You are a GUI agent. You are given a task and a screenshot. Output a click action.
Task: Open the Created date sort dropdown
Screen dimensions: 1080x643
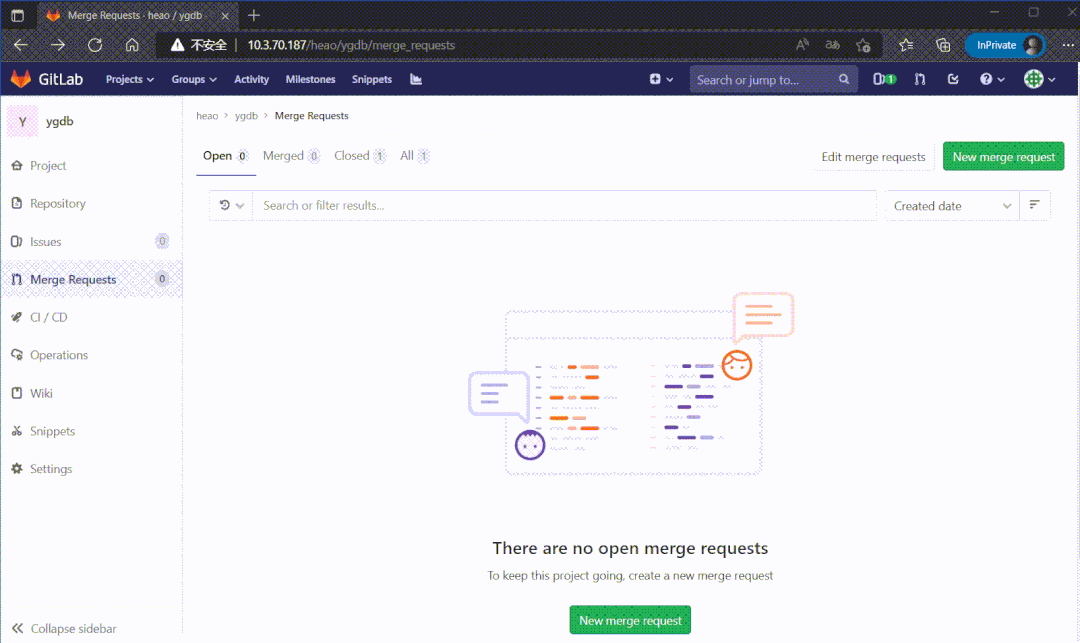[952, 206]
